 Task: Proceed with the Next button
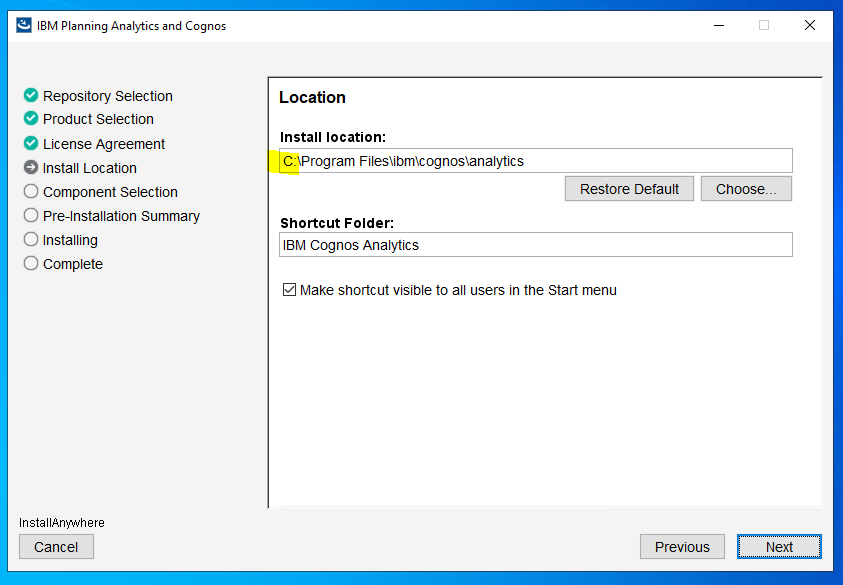(x=779, y=547)
